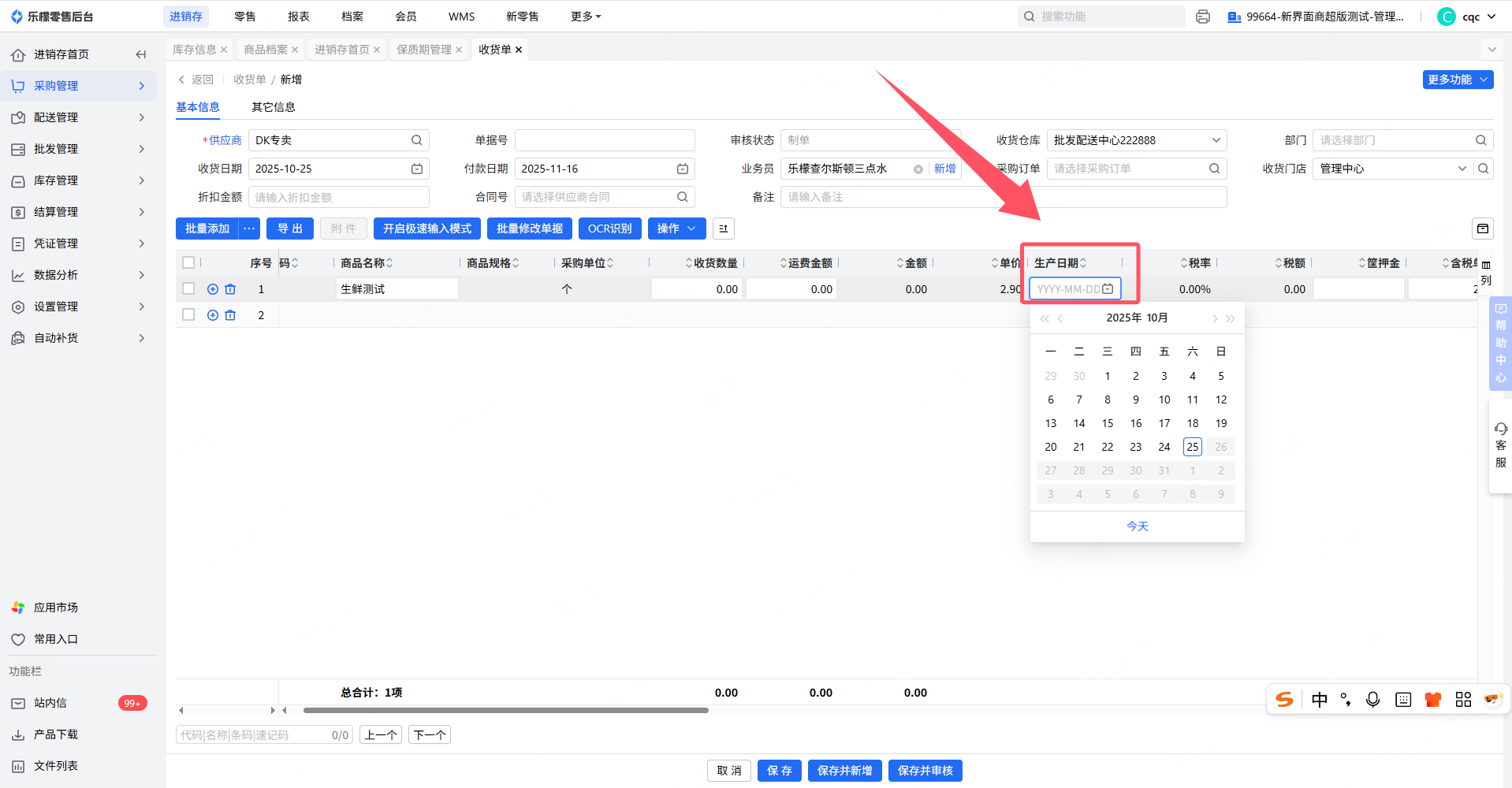Screen dimensions: 1512x788
Task: Toggle the select-all header checkbox
Action: click(x=188, y=262)
